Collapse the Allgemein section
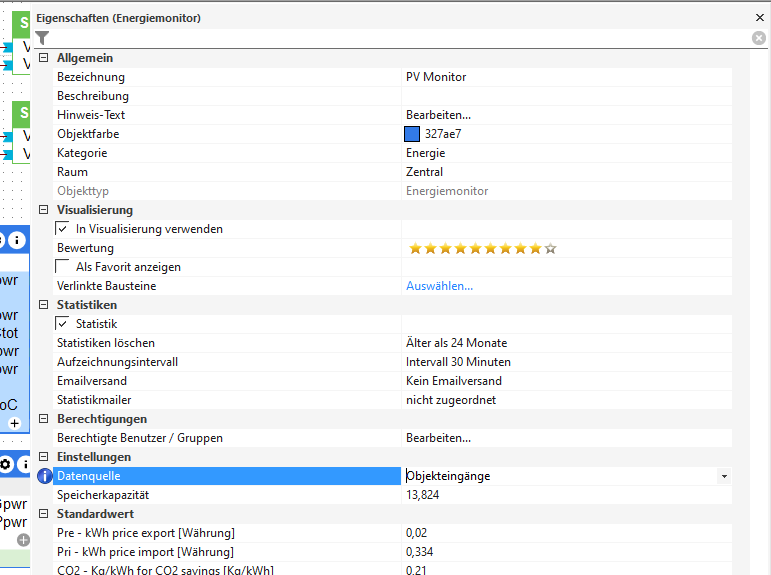Viewport: 771px width, 575px height. (x=43, y=58)
